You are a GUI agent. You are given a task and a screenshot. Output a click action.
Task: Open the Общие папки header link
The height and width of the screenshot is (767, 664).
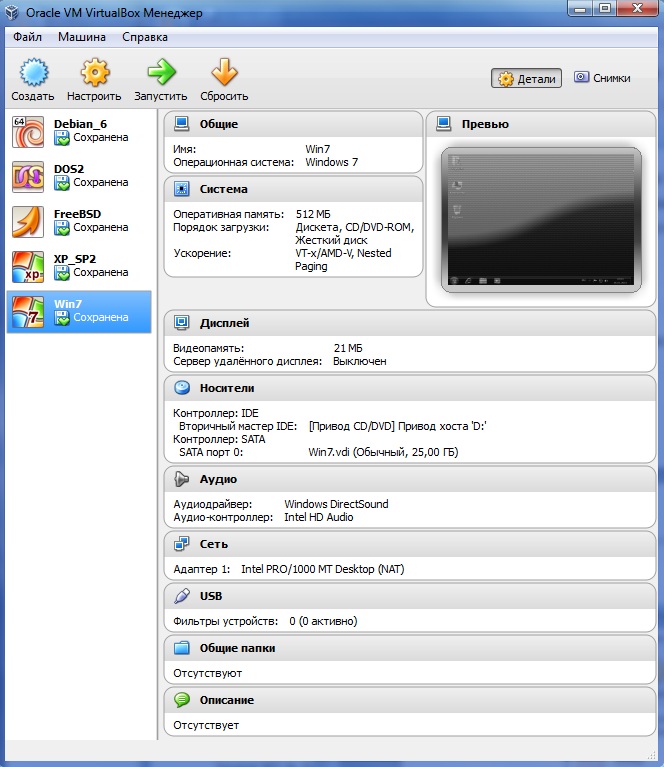(x=237, y=648)
